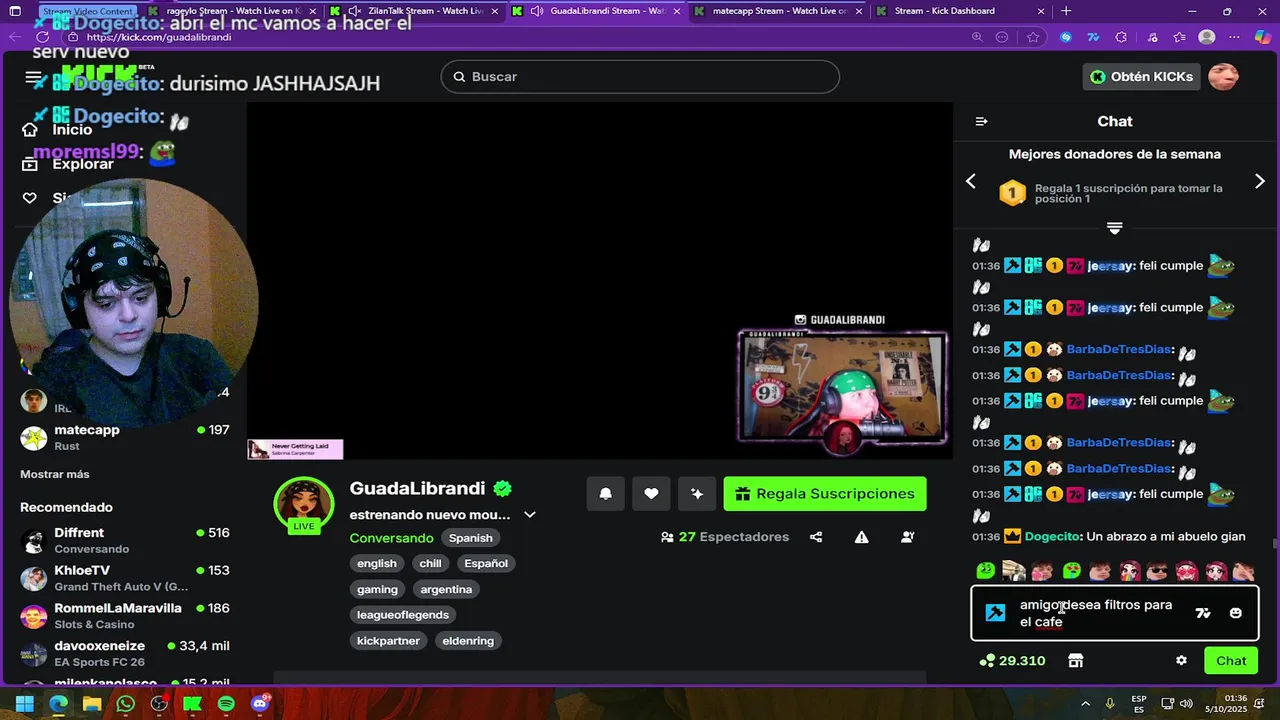Click the browser extensions puzzle icon
The height and width of the screenshot is (720, 1280).
tap(1121, 37)
